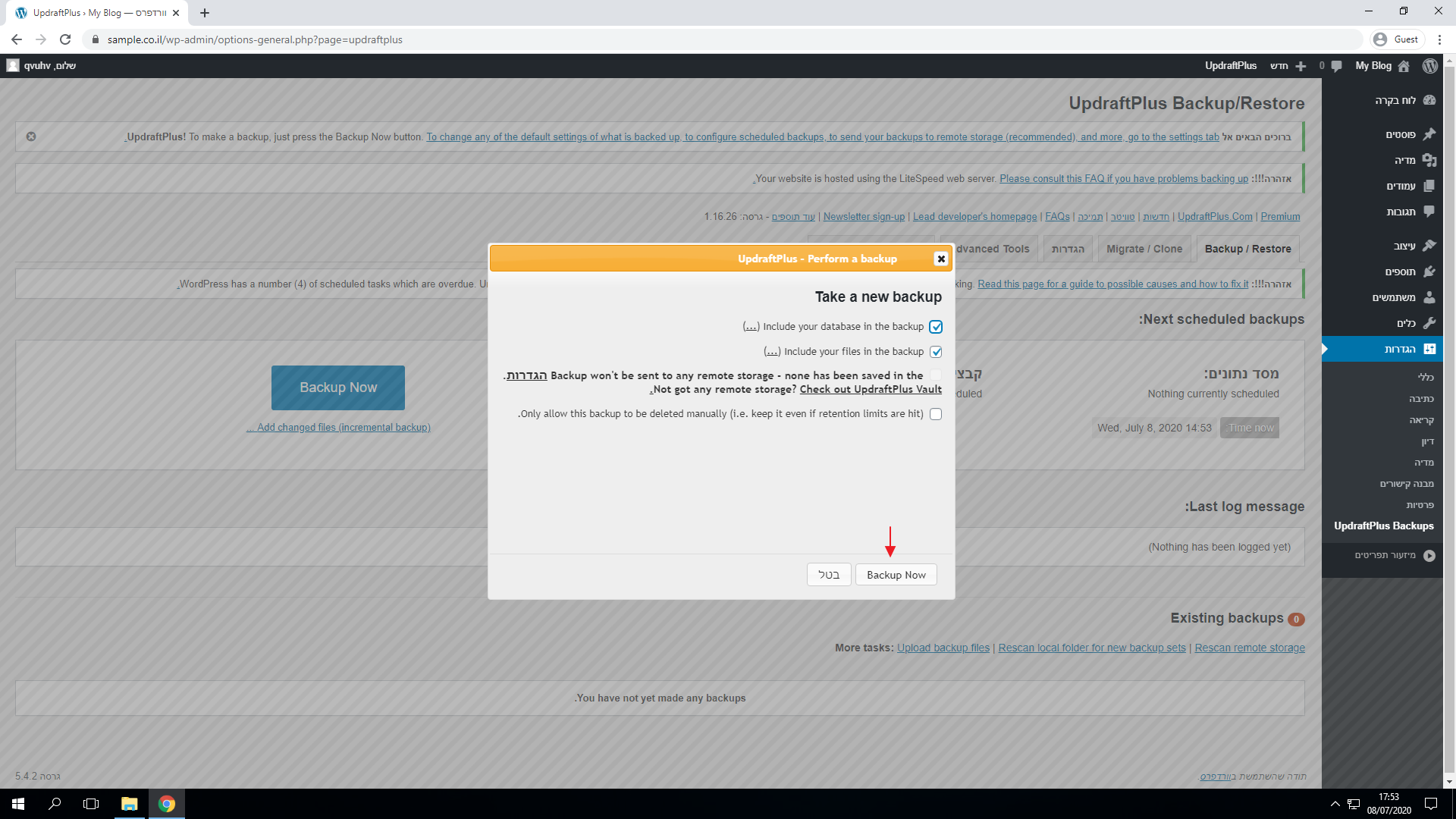
Task: Open the Premium link
Action: [x=1280, y=216]
